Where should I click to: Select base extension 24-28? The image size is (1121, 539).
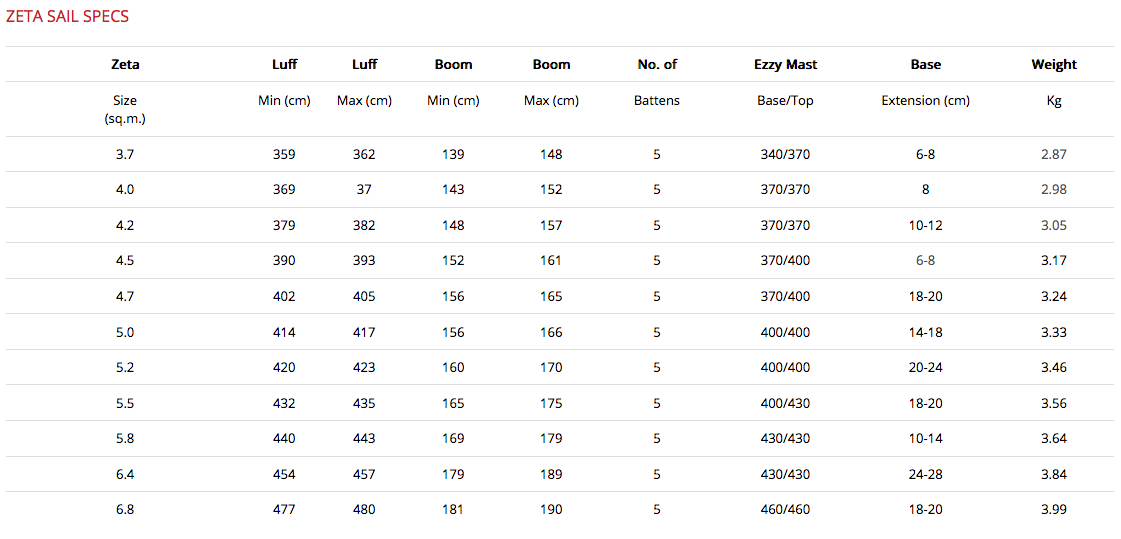click(926, 474)
